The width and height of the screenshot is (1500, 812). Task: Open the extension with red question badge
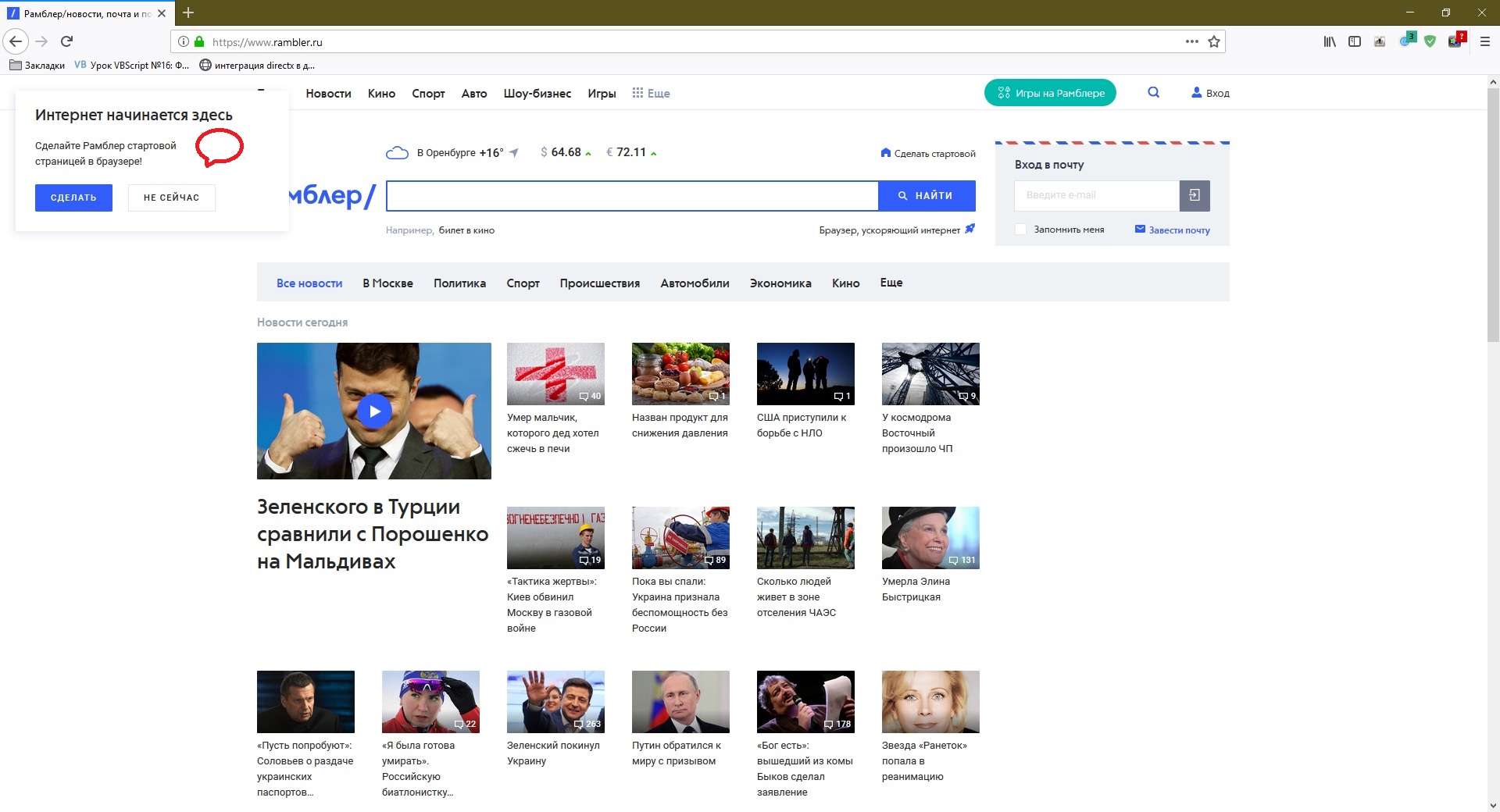coord(1456,40)
